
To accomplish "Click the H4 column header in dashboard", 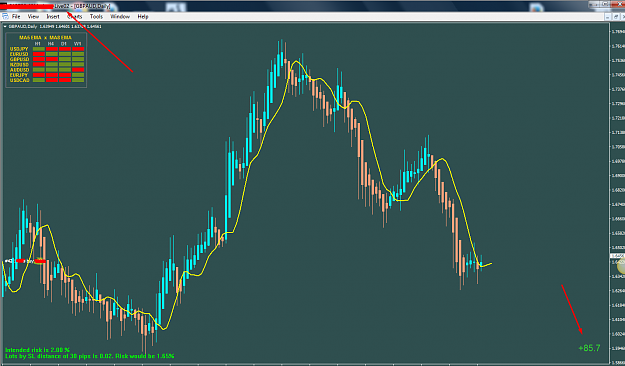I will pyautogui.click(x=51, y=43).
